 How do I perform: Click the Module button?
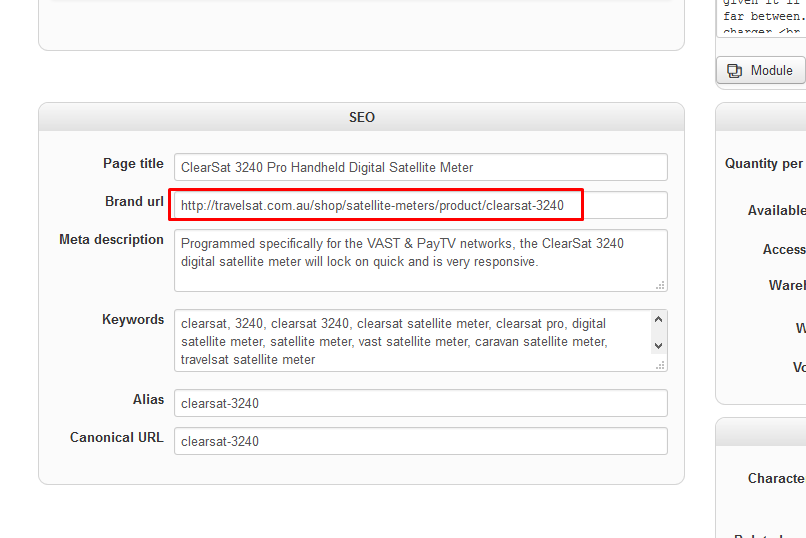pos(761,70)
